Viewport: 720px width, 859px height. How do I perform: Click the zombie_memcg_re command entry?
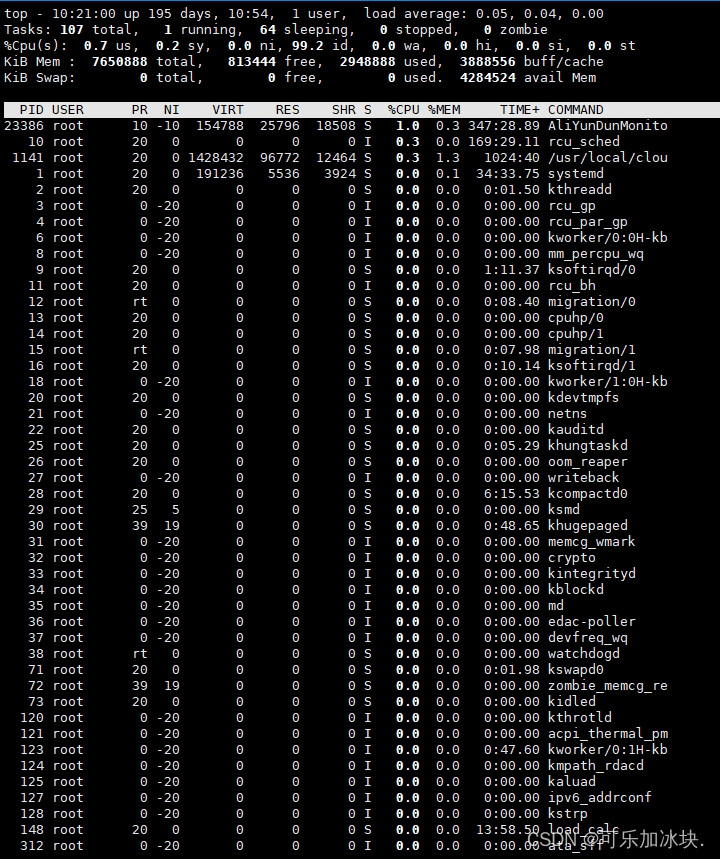pyautogui.click(x=608, y=685)
